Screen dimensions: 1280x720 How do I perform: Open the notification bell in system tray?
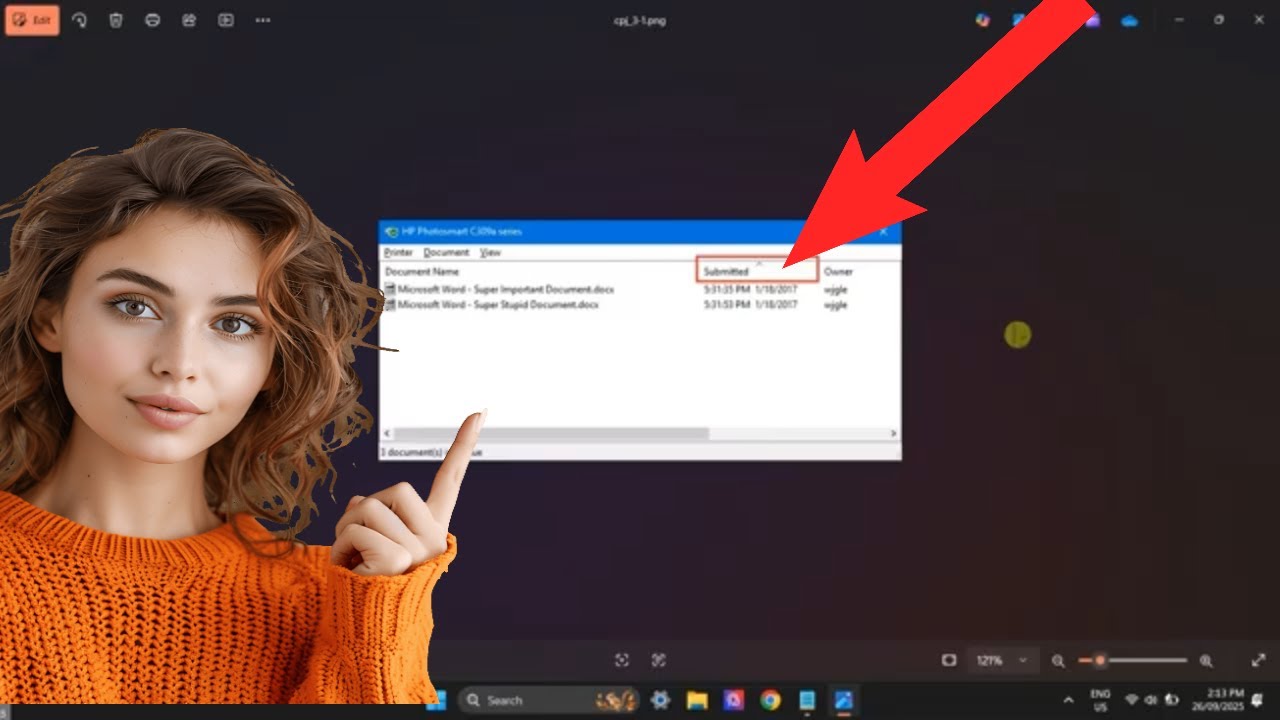pos(1257,700)
